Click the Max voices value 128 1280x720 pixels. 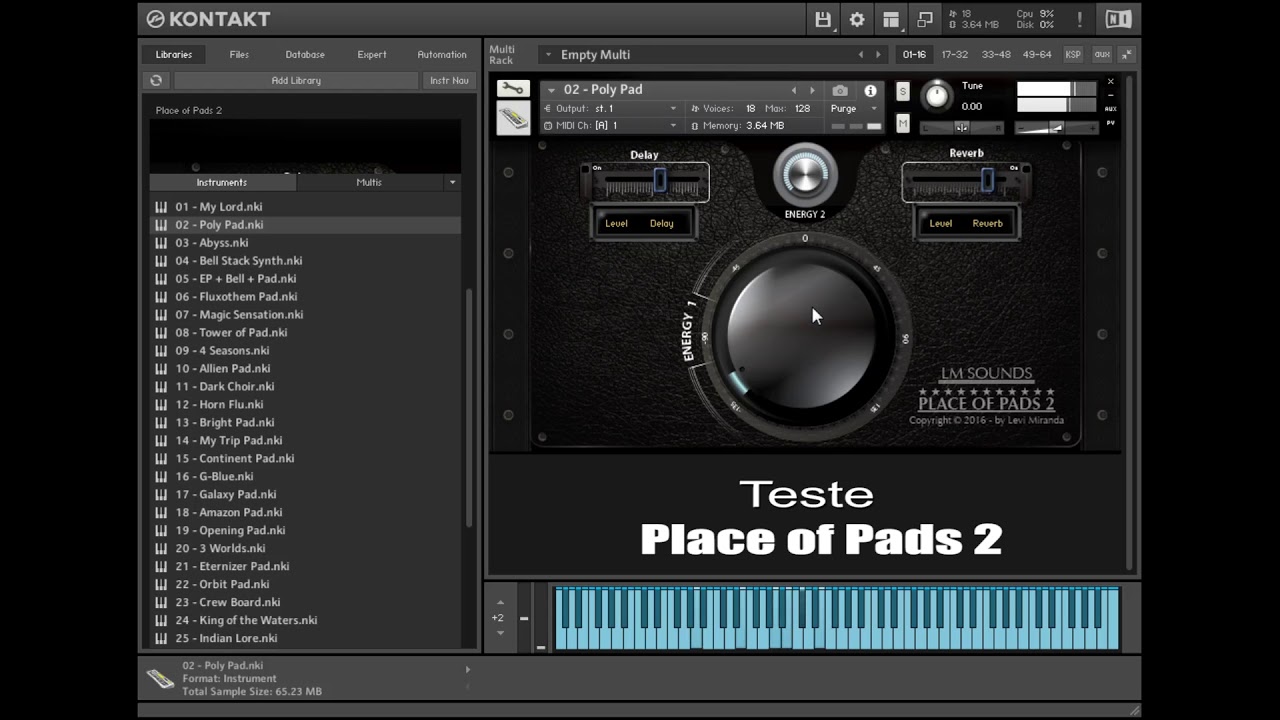[802, 108]
